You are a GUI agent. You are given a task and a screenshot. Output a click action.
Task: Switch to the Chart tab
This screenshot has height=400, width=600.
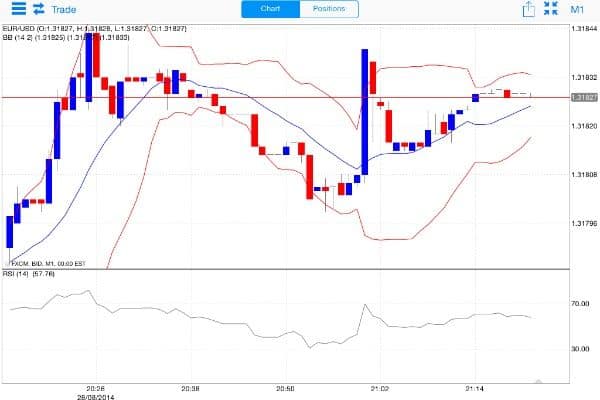(x=271, y=9)
